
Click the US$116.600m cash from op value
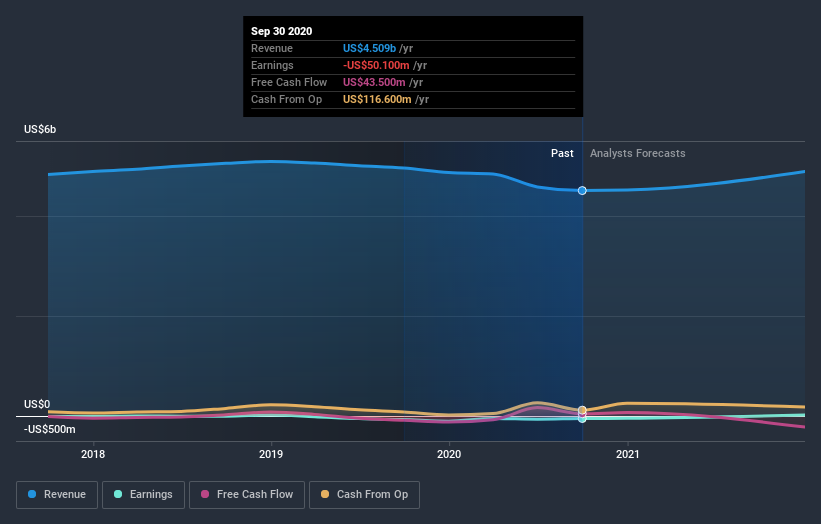coord(377,99)
